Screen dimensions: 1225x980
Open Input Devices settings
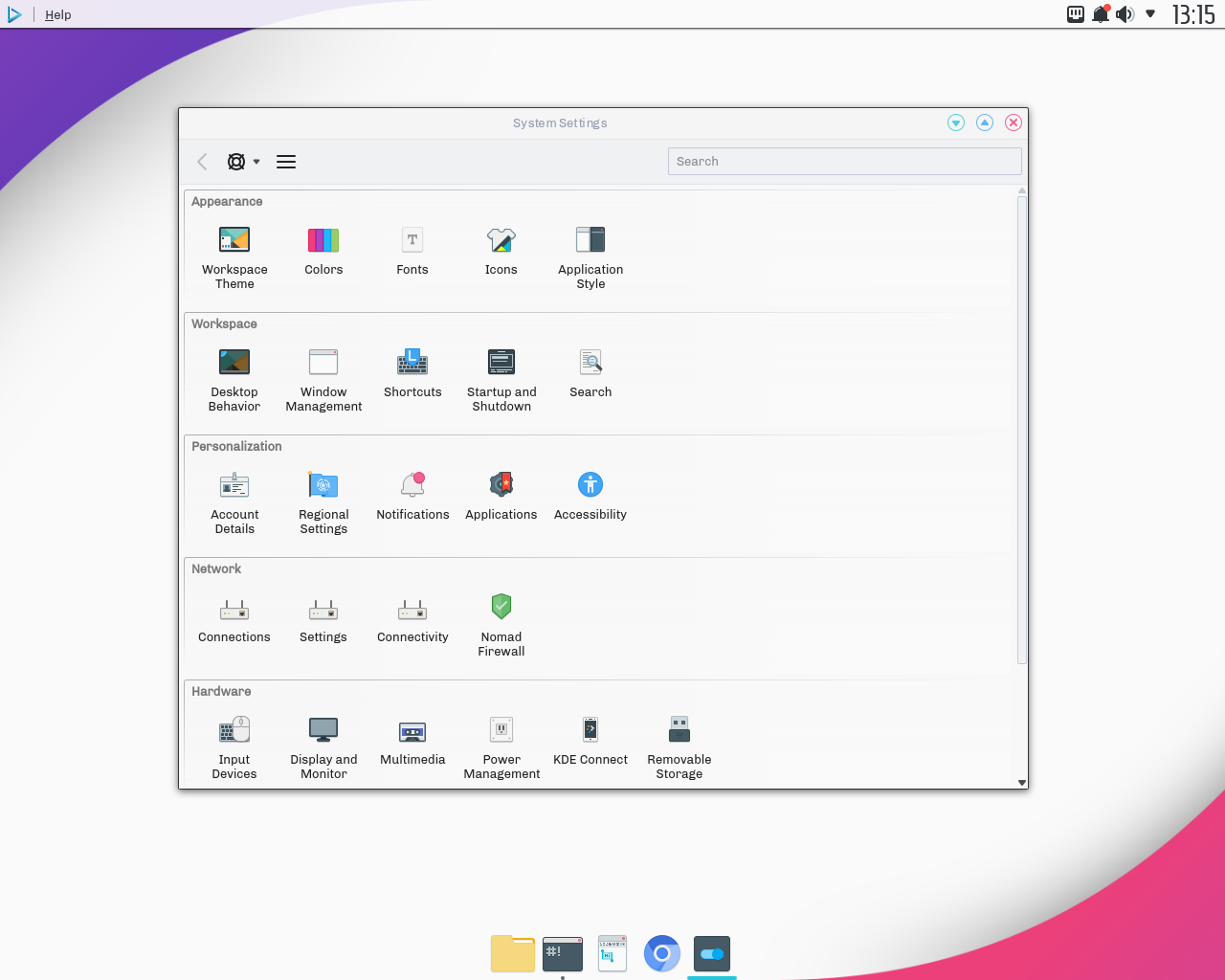coord(234,746)
